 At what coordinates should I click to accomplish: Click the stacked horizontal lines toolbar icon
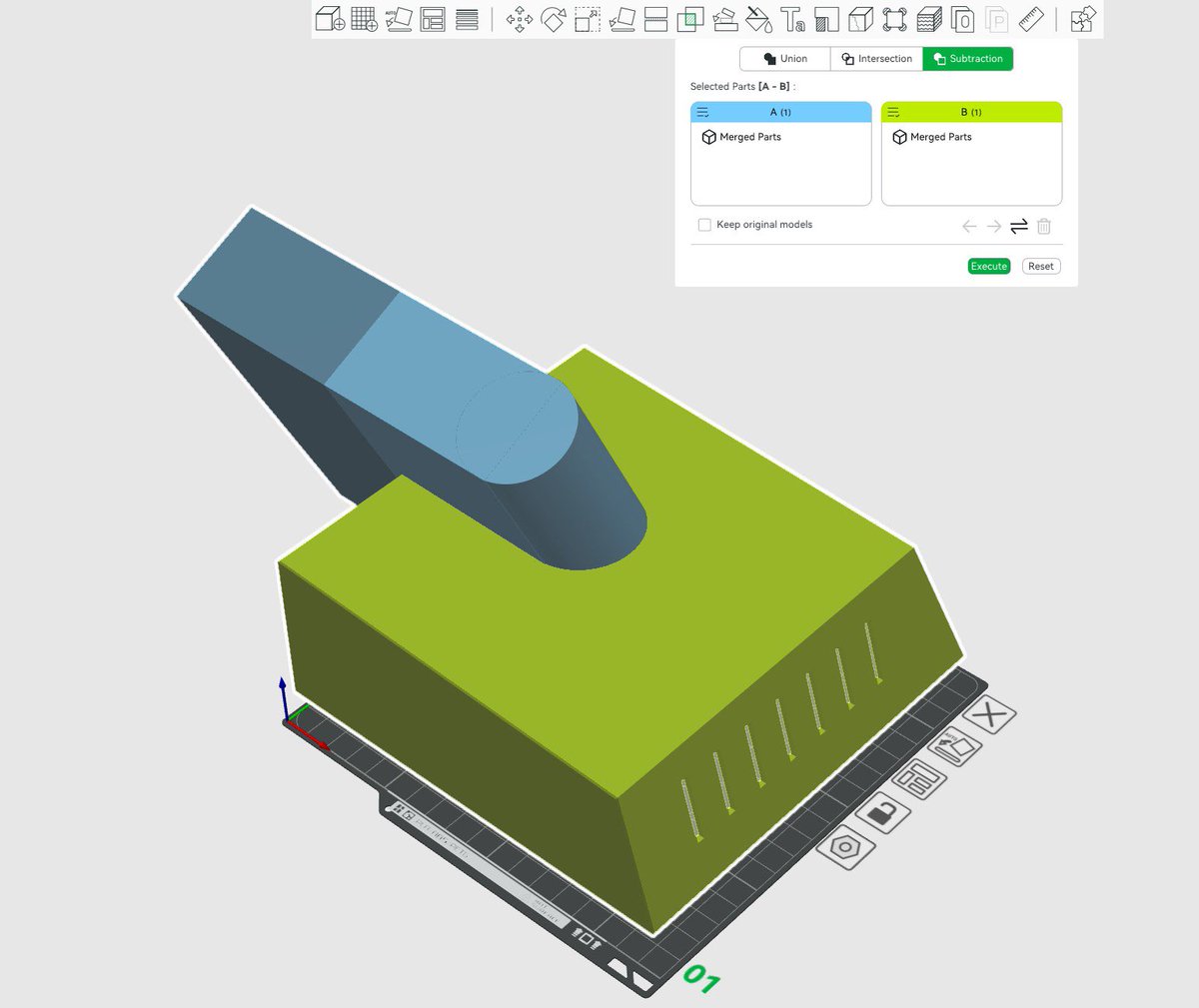467,19
